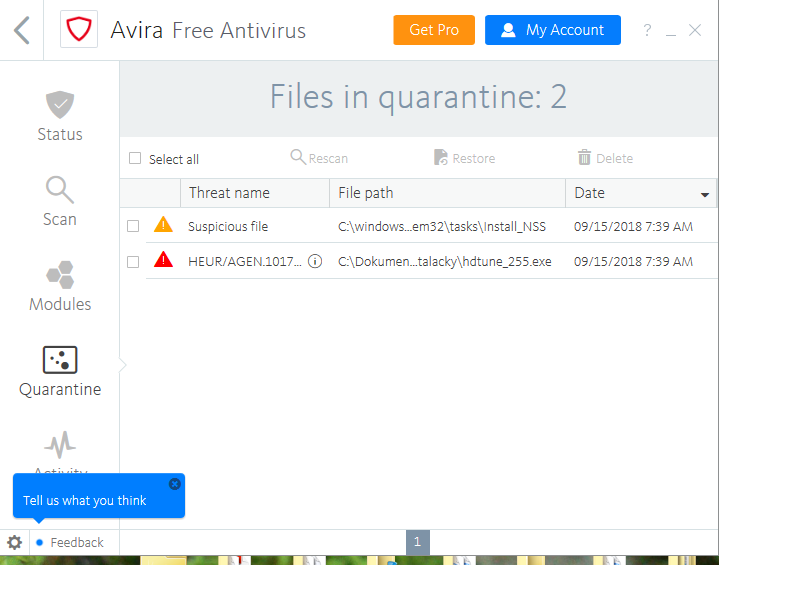The height and width of the screenshot is (600, 800).
Task: Click Restore in the toolbar
Action: (x=464, y=158)
